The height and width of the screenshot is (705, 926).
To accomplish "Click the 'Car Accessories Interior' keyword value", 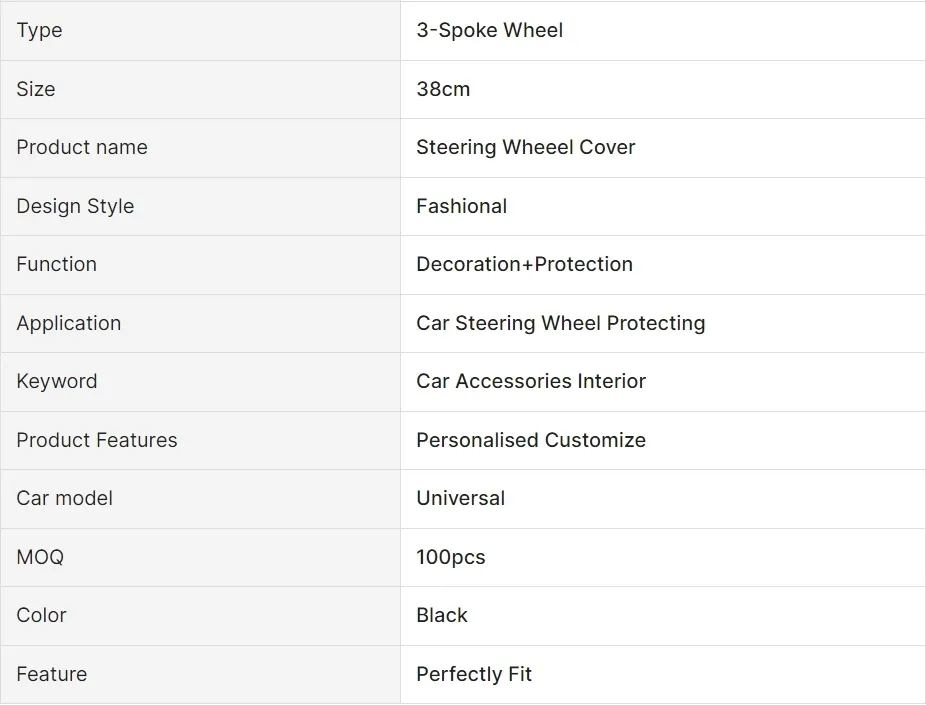I will coord(531,381).
